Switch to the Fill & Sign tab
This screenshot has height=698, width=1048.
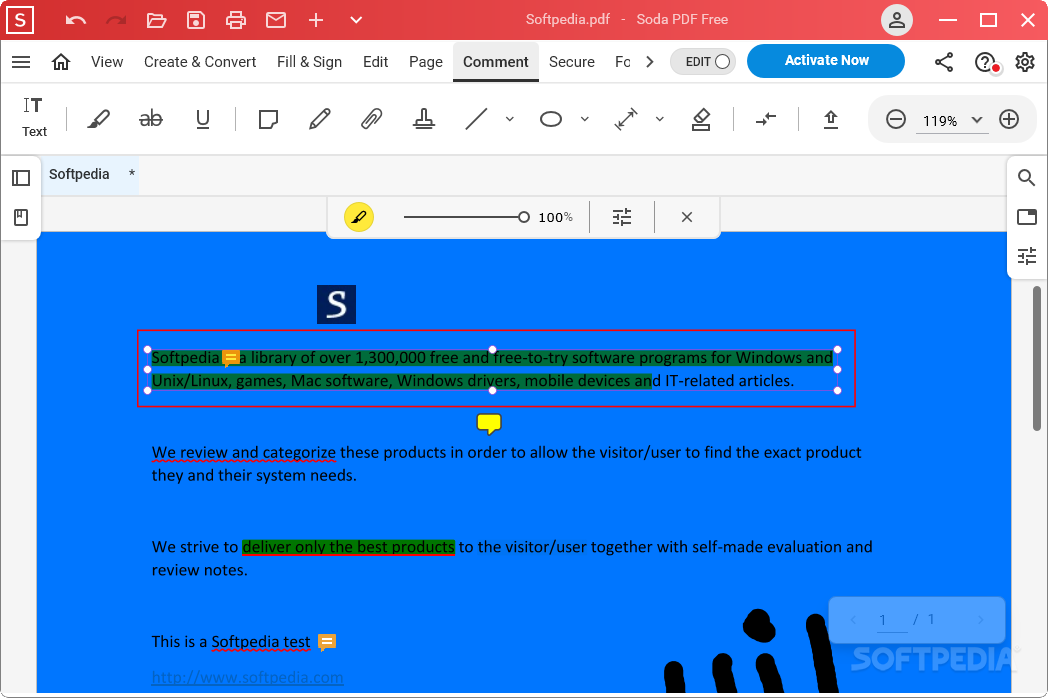tap(309, 62)
